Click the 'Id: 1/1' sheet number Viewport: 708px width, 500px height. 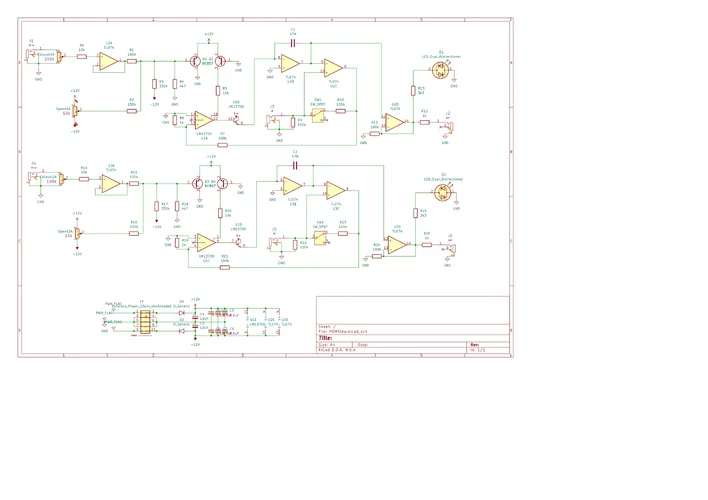[x=477, y=350]
